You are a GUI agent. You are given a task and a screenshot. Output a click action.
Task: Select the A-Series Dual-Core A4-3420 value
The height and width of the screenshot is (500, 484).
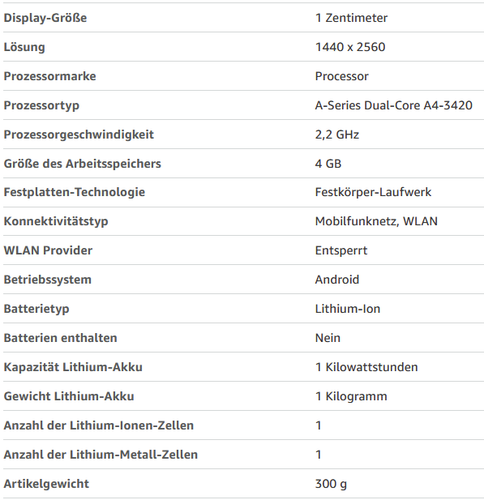pos(393,105)
